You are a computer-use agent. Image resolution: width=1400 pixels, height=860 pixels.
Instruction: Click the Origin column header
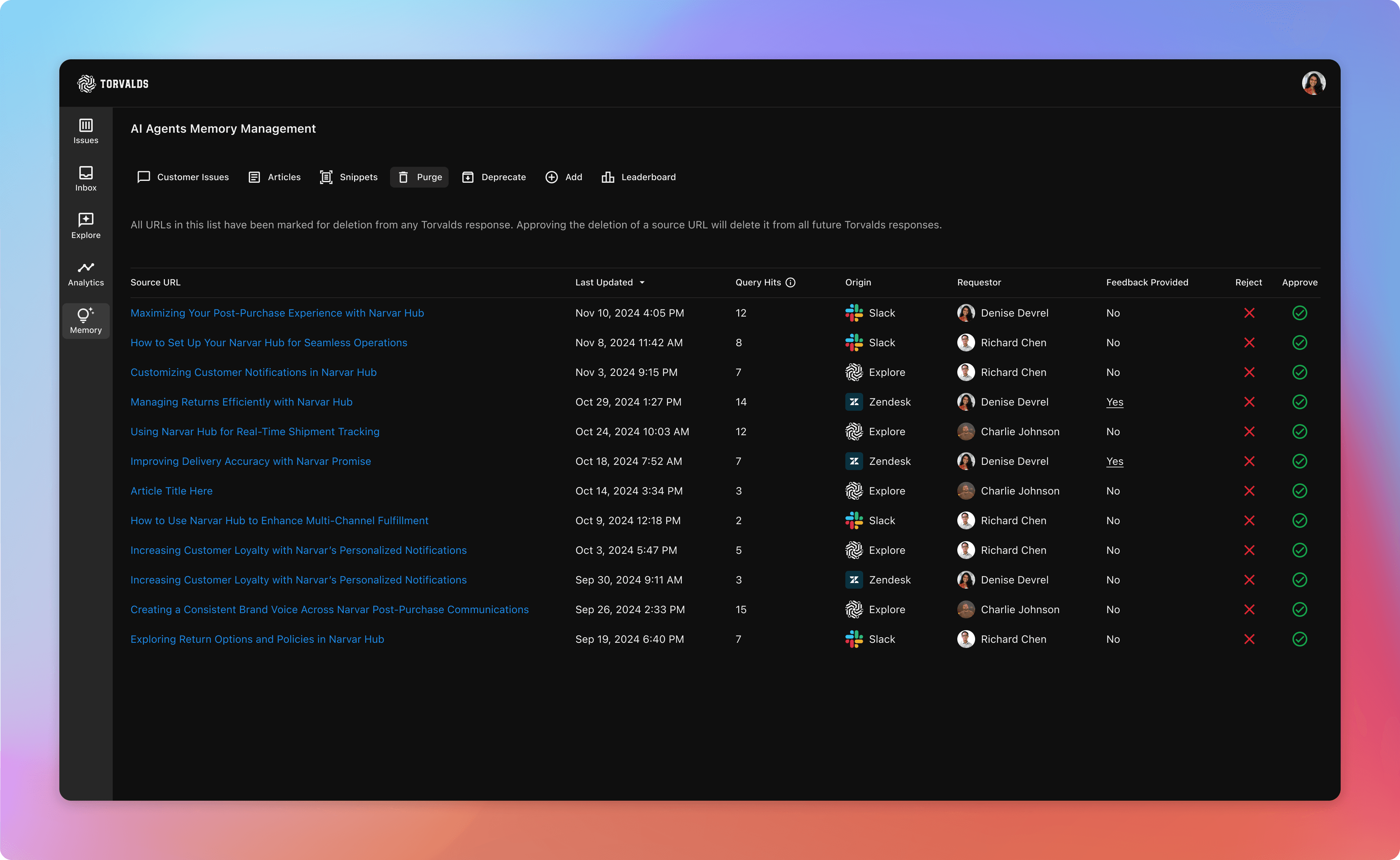pos(858,283)
